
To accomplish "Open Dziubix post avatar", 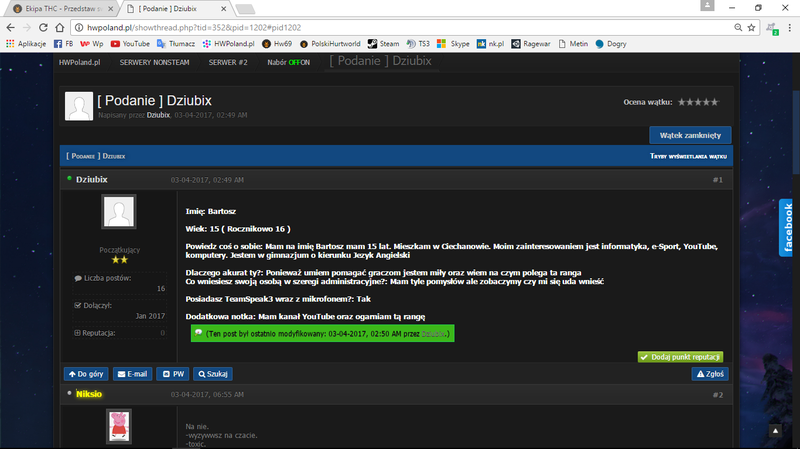I will 119,211.
